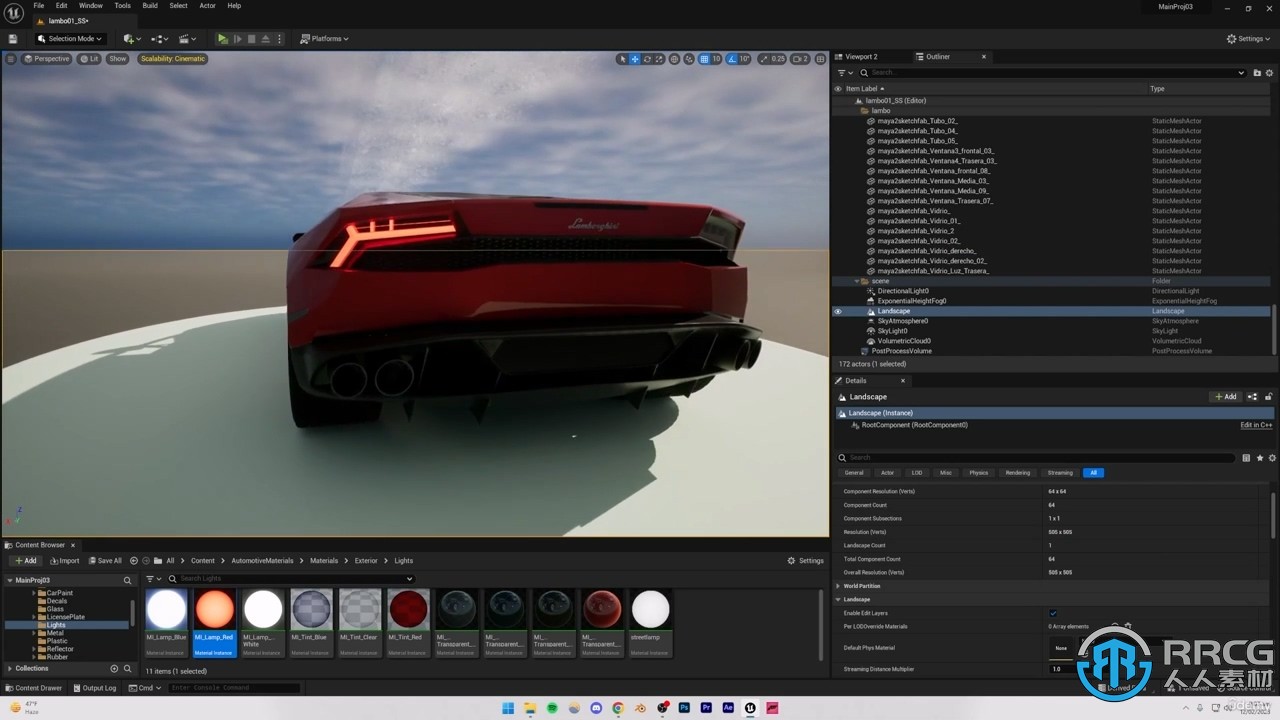Switch to the Viewport 2 tab
This screenshot has height=720, width=1280.
pos(861,57)
